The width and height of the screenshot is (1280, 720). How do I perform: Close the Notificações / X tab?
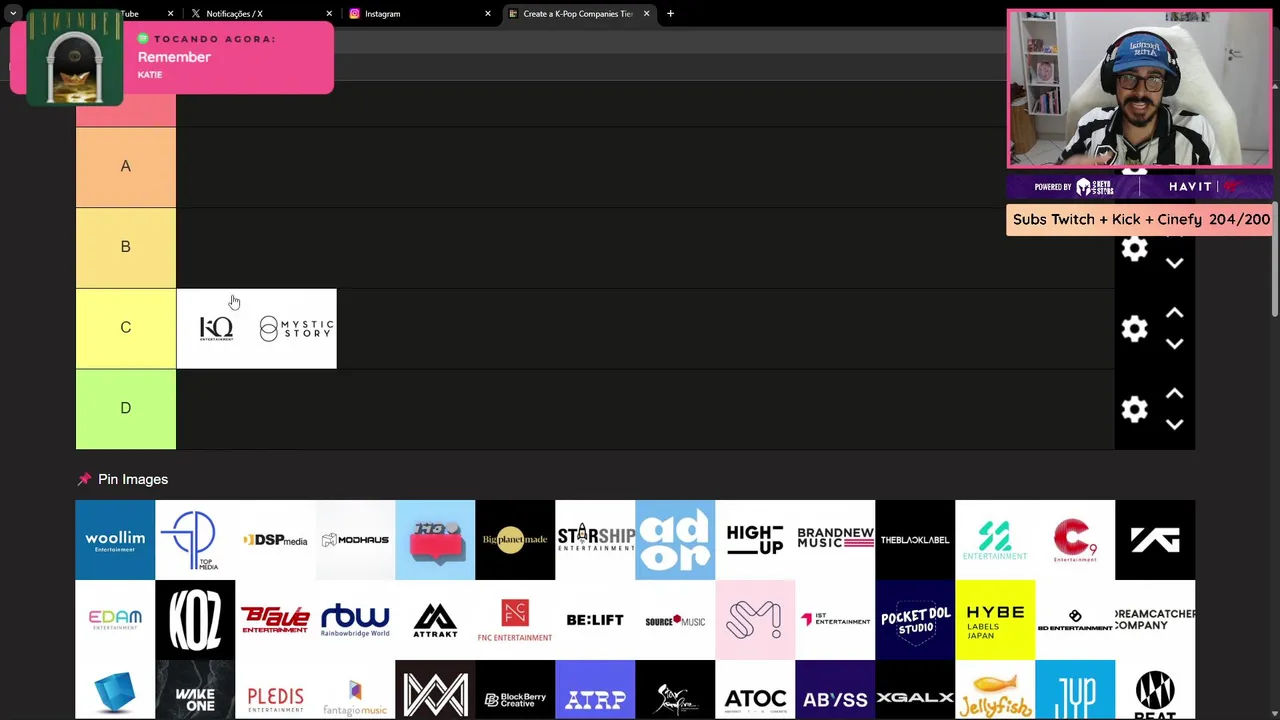point(329,14)
